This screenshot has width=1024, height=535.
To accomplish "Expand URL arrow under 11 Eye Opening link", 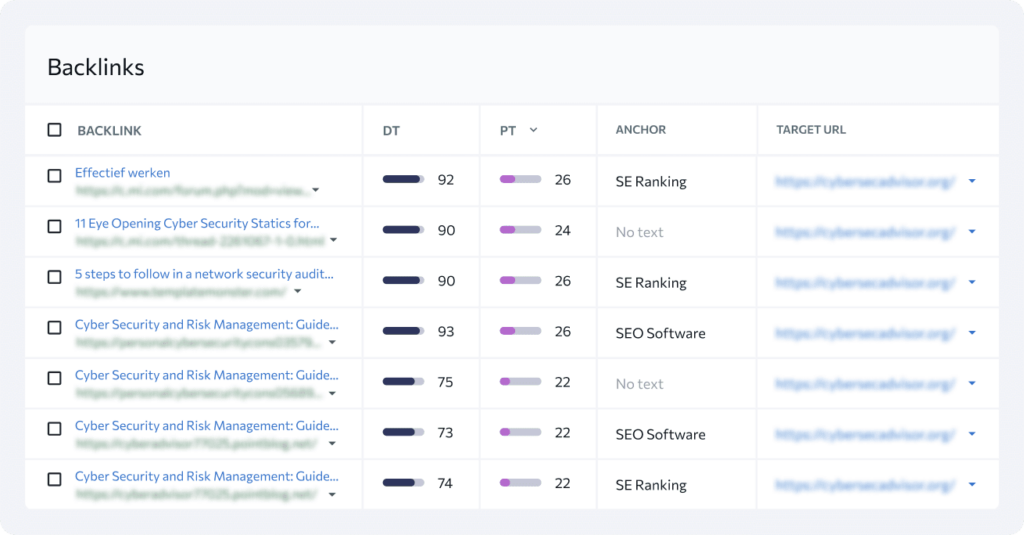I will pyautogui.click(x=333, y=240).
